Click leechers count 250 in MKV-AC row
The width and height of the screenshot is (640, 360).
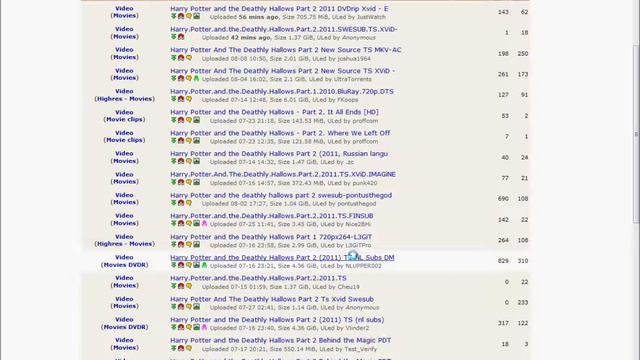tap(523, 53)
